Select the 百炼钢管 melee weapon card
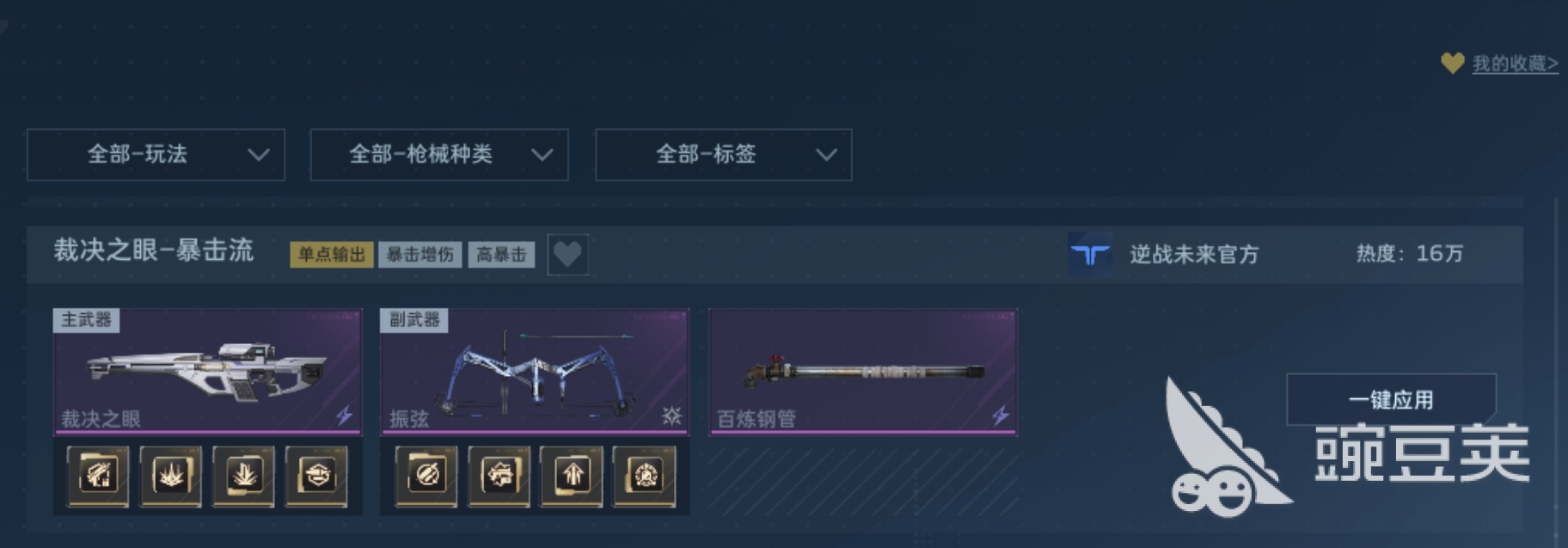 pyautogui.click(x=863, y=372)
